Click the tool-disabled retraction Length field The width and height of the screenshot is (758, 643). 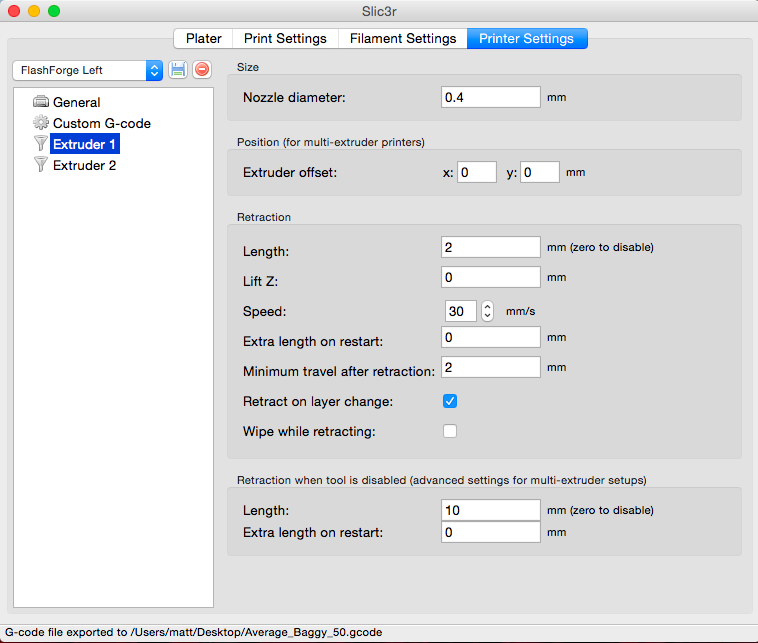[490, 510]
